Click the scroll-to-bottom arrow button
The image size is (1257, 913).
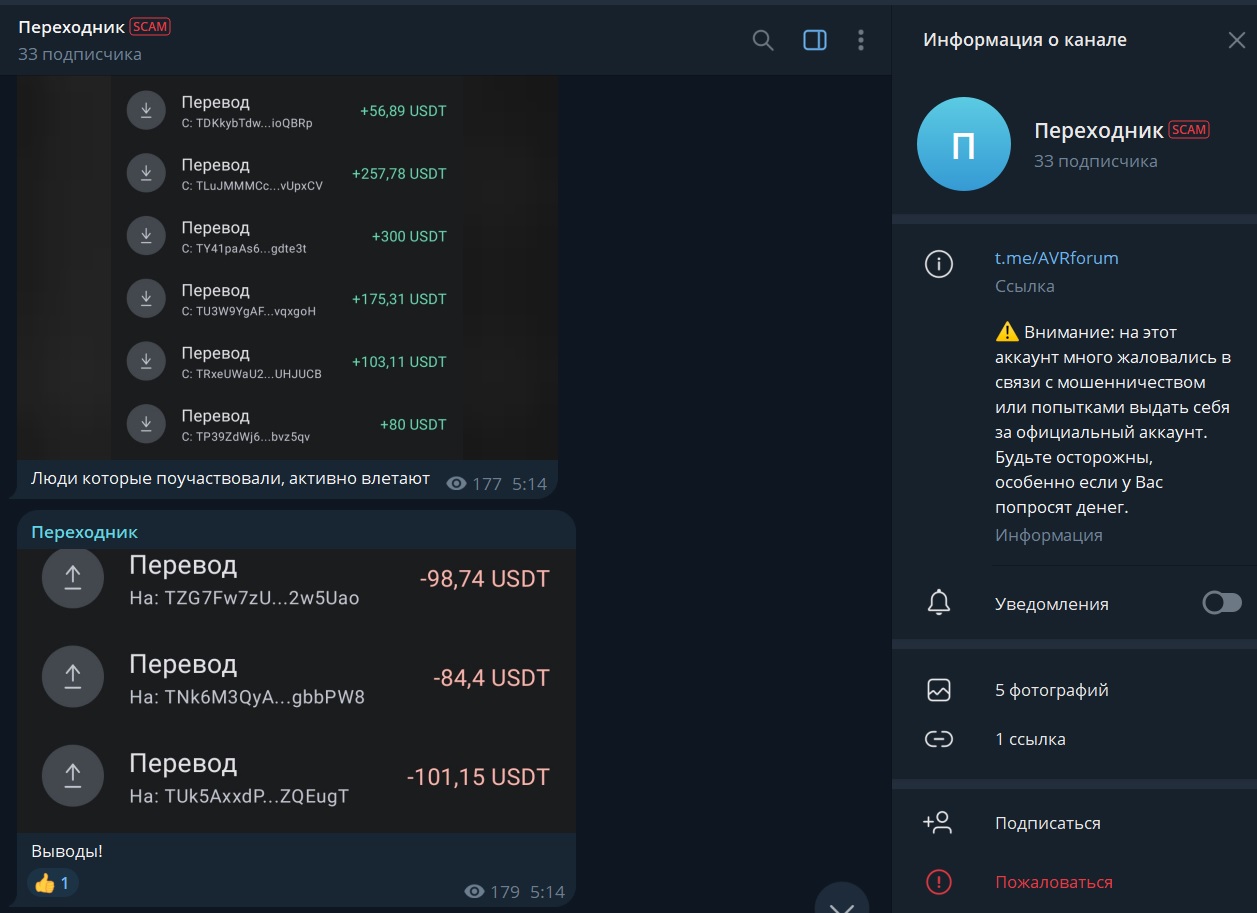pos(842,902)
